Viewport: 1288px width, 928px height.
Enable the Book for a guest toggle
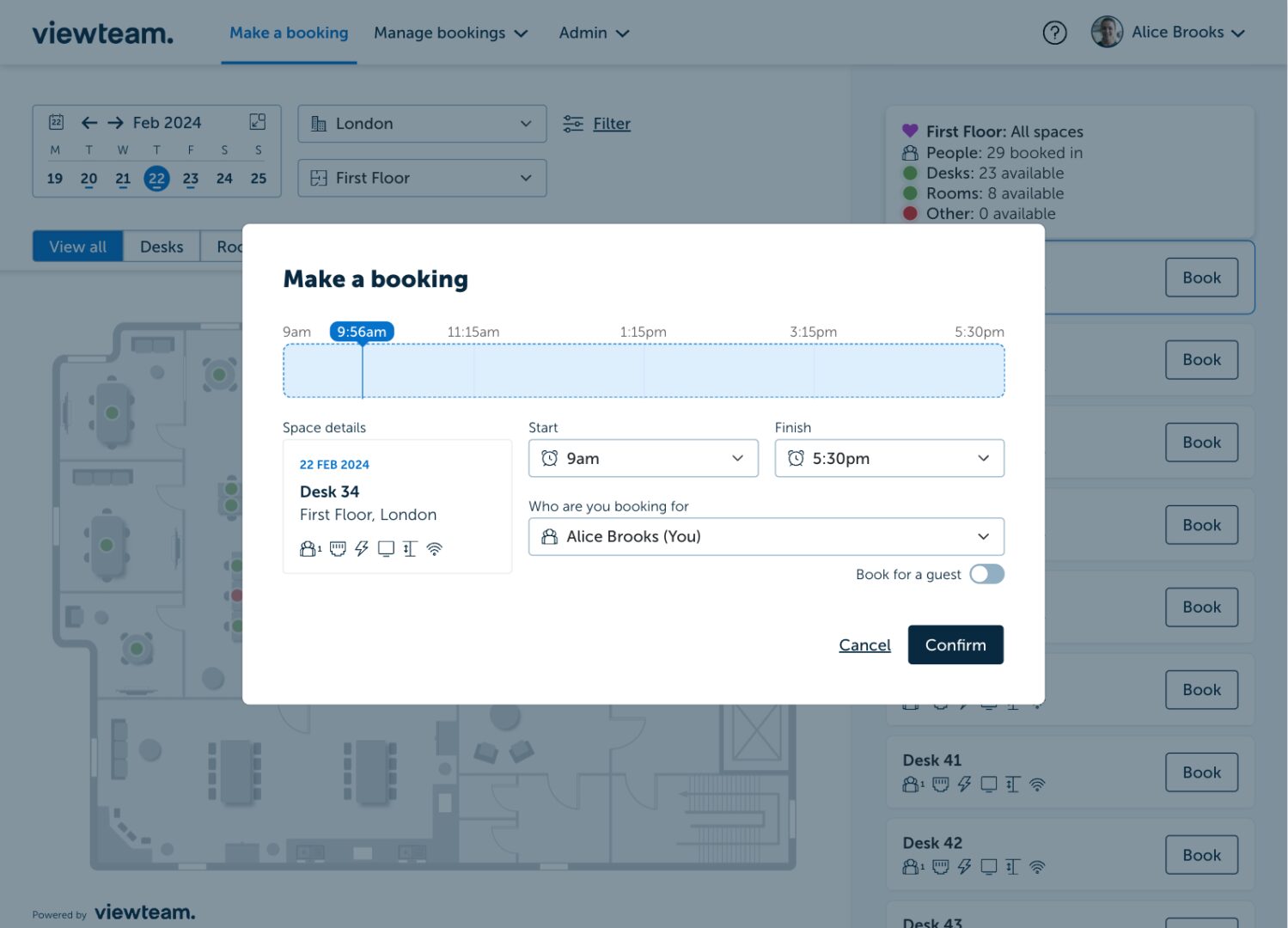[x=986, y=574]
